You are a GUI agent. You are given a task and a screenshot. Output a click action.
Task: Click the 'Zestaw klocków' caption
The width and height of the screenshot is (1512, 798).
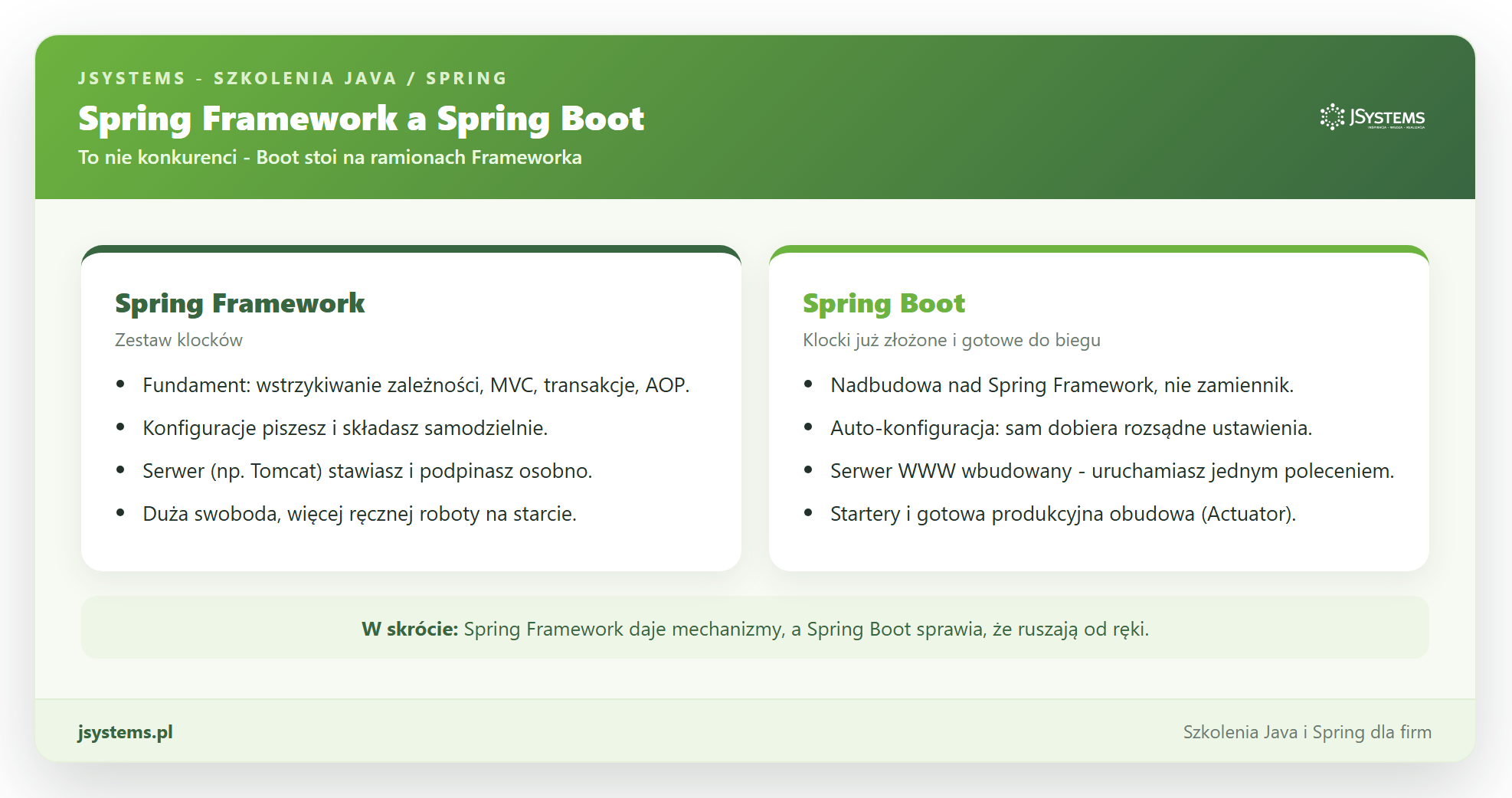coord(178,340)
